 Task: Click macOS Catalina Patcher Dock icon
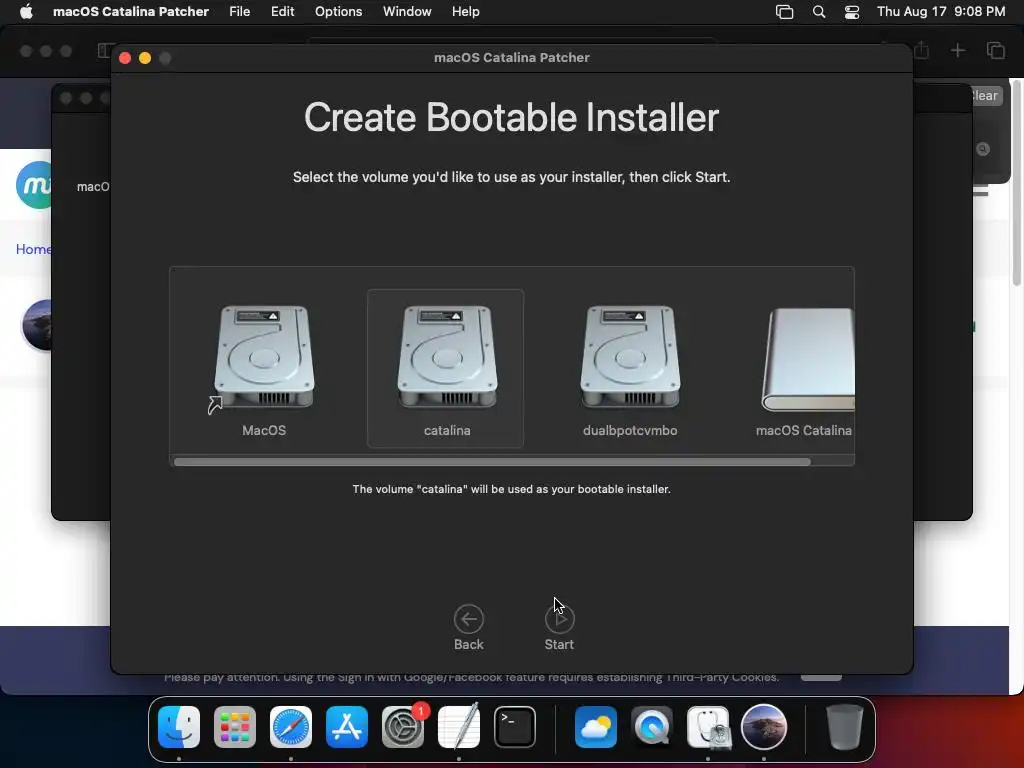[763, 727]
